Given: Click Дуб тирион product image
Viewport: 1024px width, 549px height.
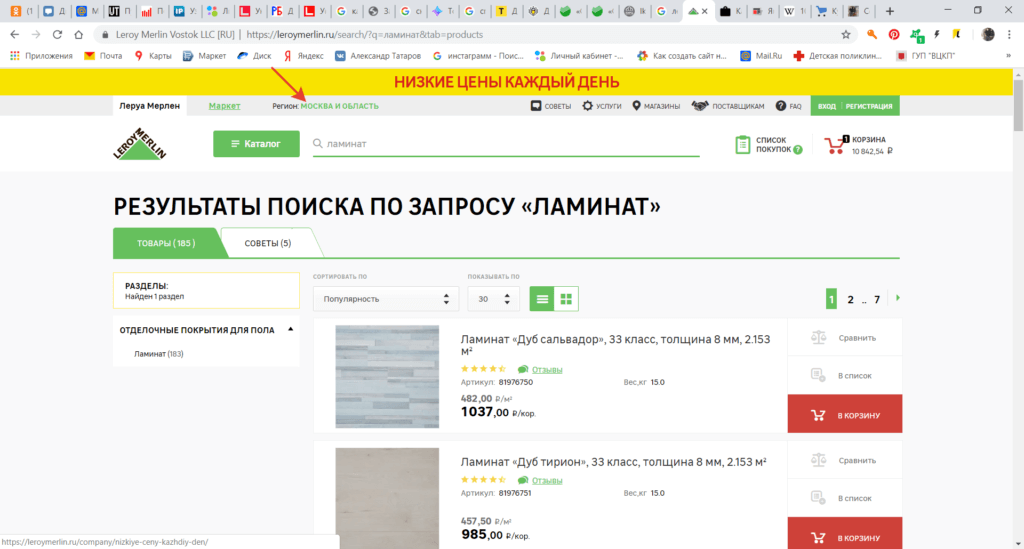Looking at the screenshot, I should [x=387, y=498].
